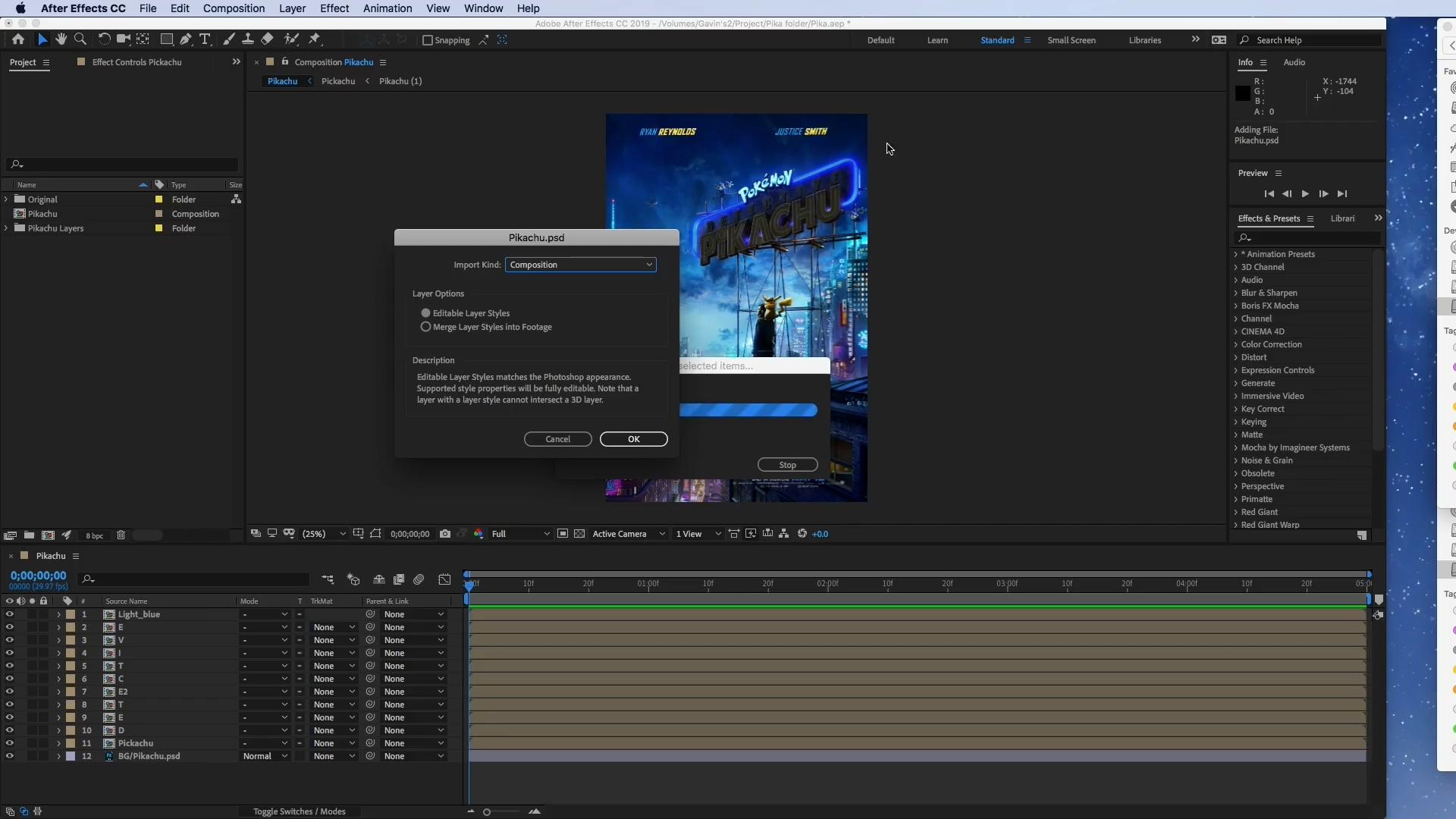The width and height of the screenshot is (1456, 819).
Task: Click Cancel in Pikachu.psd dialog
Action: 558,439
